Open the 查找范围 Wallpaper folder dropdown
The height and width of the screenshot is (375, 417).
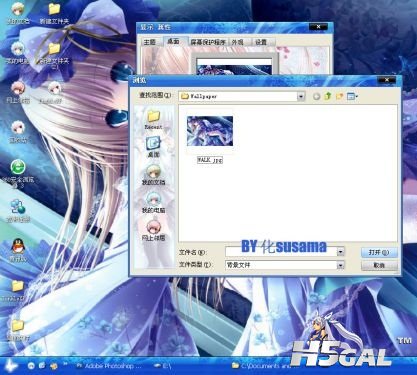pyautogui.click(x=301, y=97)
